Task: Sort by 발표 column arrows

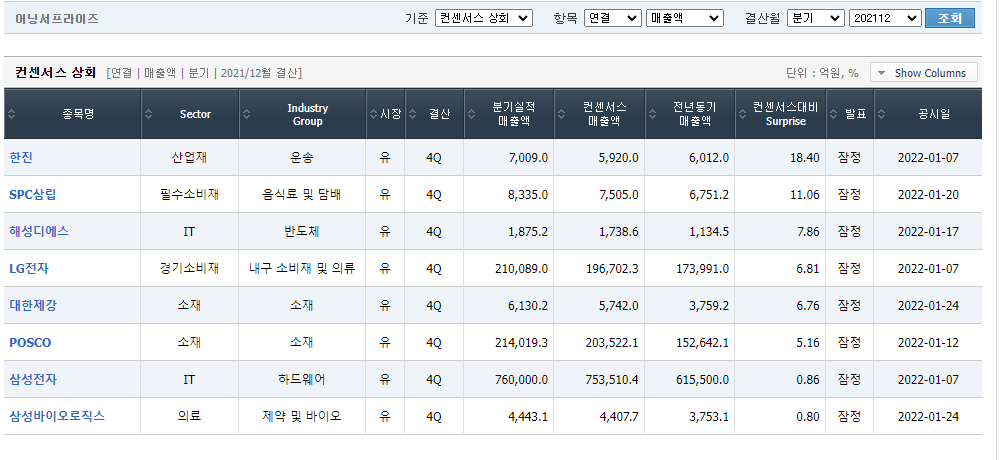Action: (834, 114)
